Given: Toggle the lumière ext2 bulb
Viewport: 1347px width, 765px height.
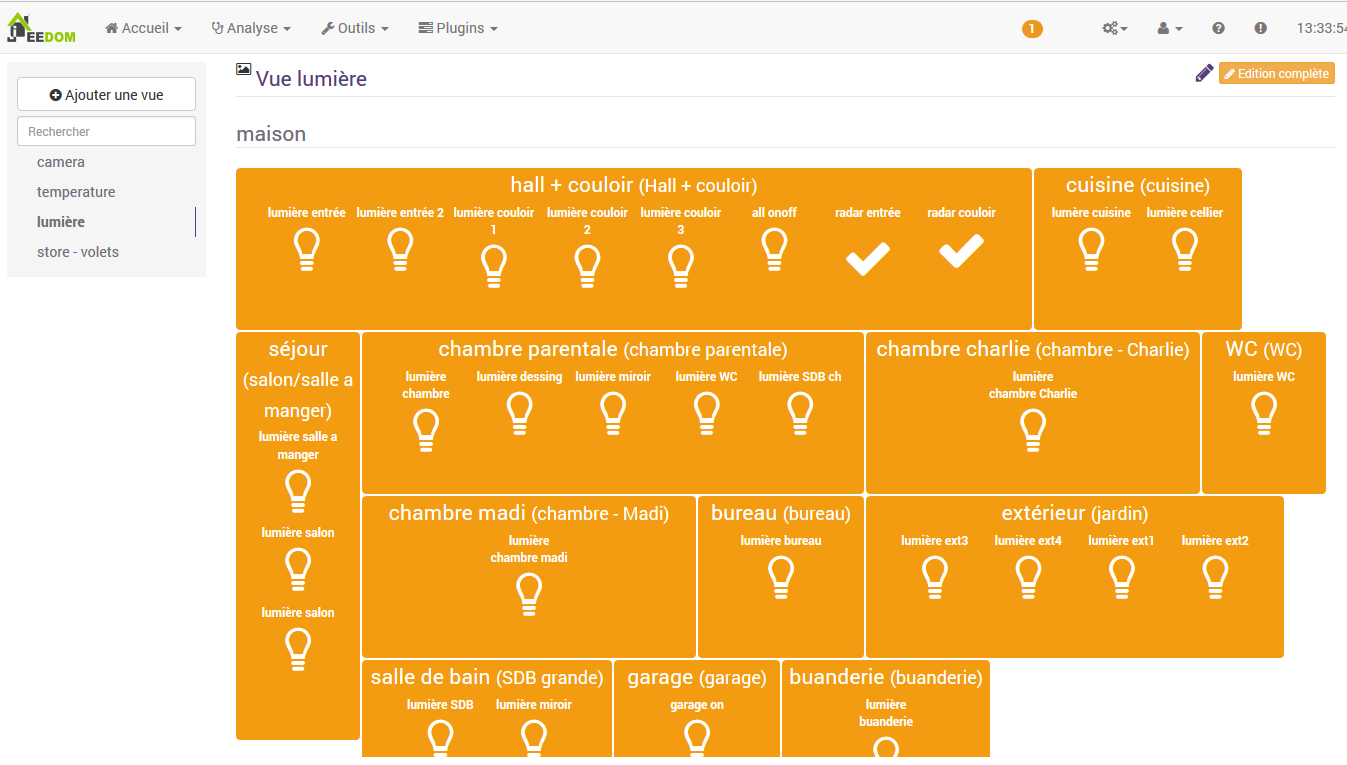Looking at the screenshot, I should click(1215, 577).
